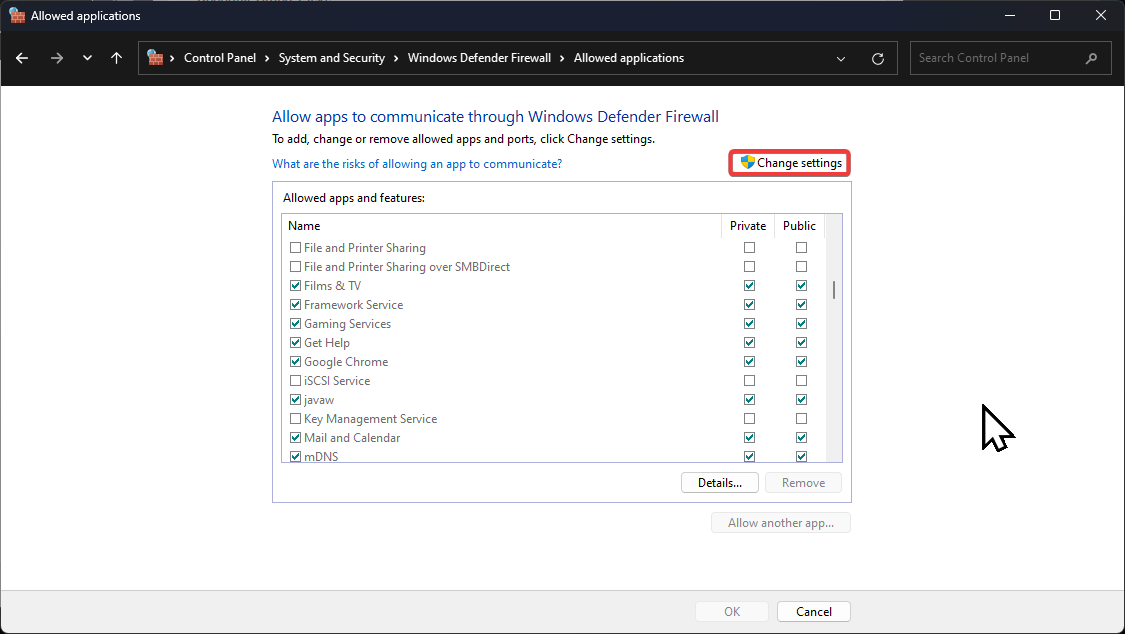Toggle the Google Chrome name checkbox
Viewport: 1125px width, 634px height.
click(295, 362)
